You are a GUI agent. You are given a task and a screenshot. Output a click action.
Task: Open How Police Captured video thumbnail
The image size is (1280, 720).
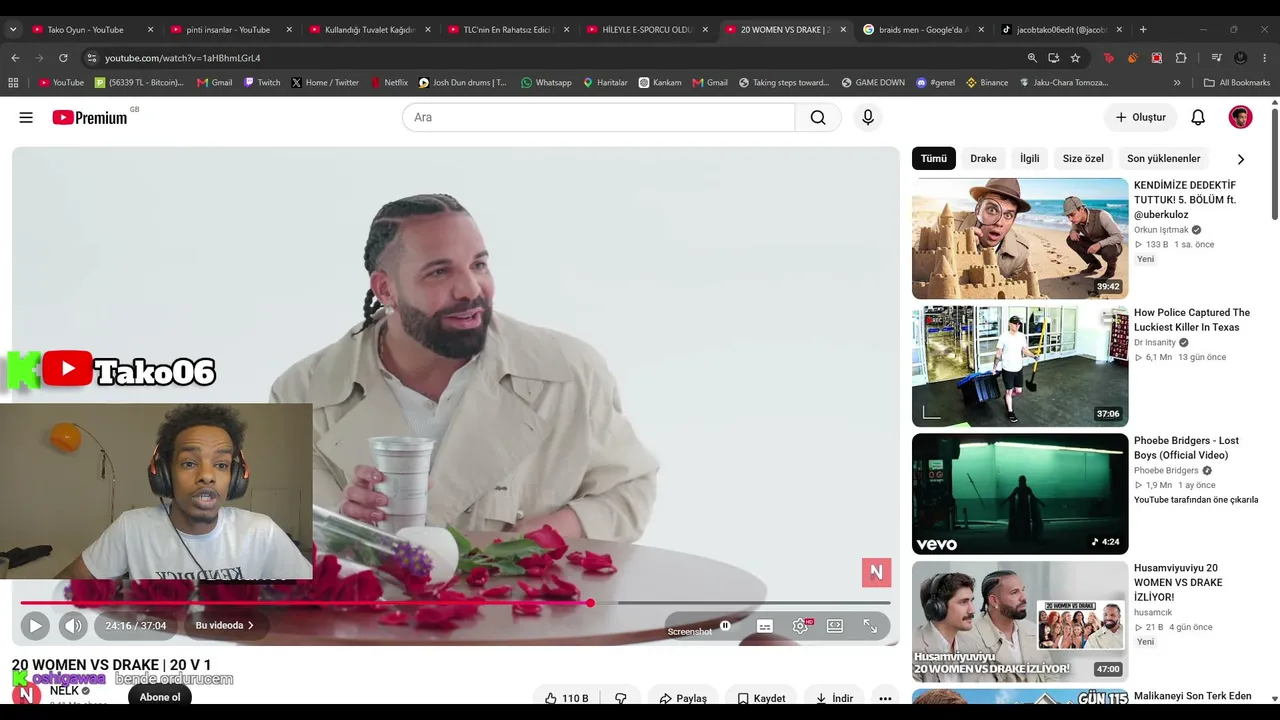tap(1020, 366)
